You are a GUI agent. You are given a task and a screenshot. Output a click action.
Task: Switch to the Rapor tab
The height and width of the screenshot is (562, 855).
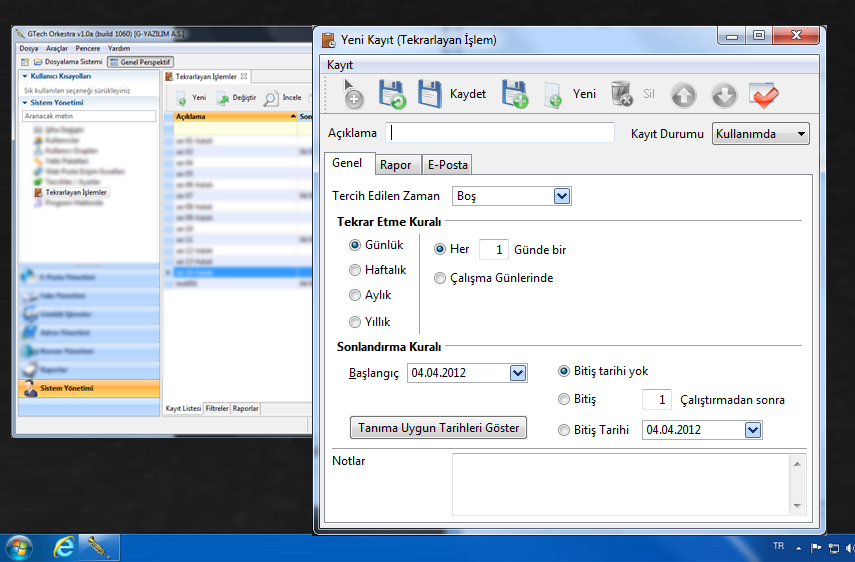tap(394, 165)
